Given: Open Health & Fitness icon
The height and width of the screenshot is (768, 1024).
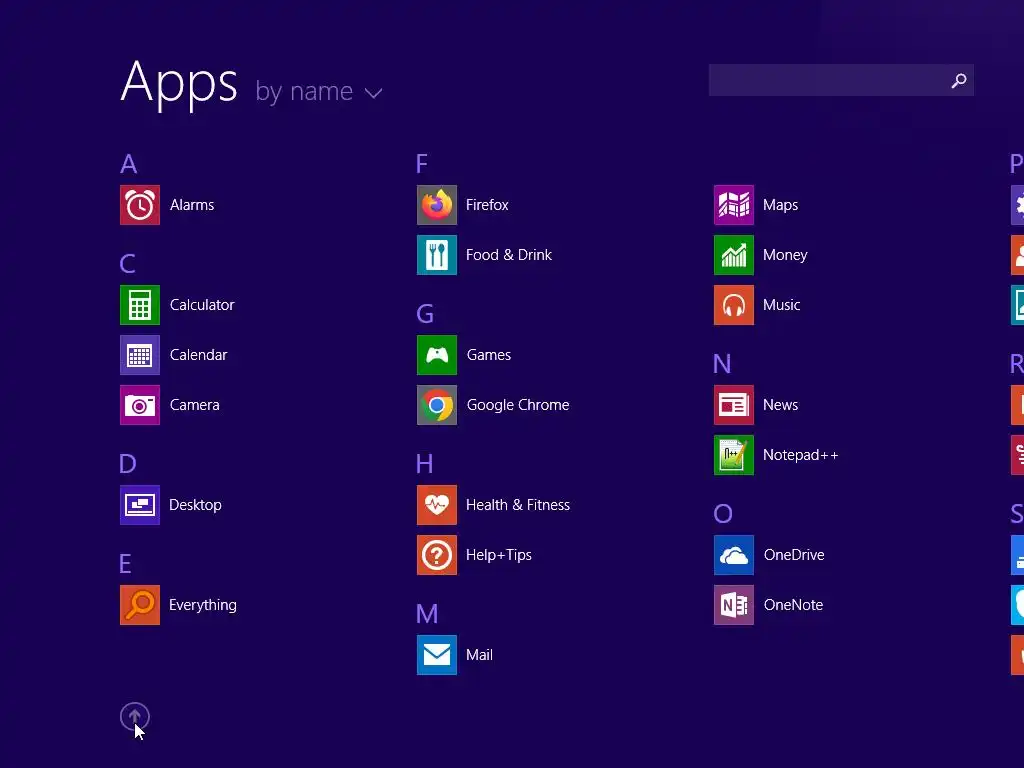Looking at the screenshot, I should pyautogui.click(x=437, y=505).
